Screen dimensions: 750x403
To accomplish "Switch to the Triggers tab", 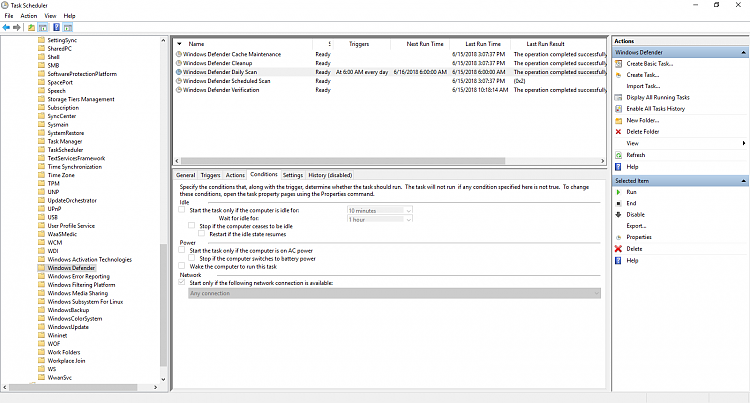I will click(210, 175).
